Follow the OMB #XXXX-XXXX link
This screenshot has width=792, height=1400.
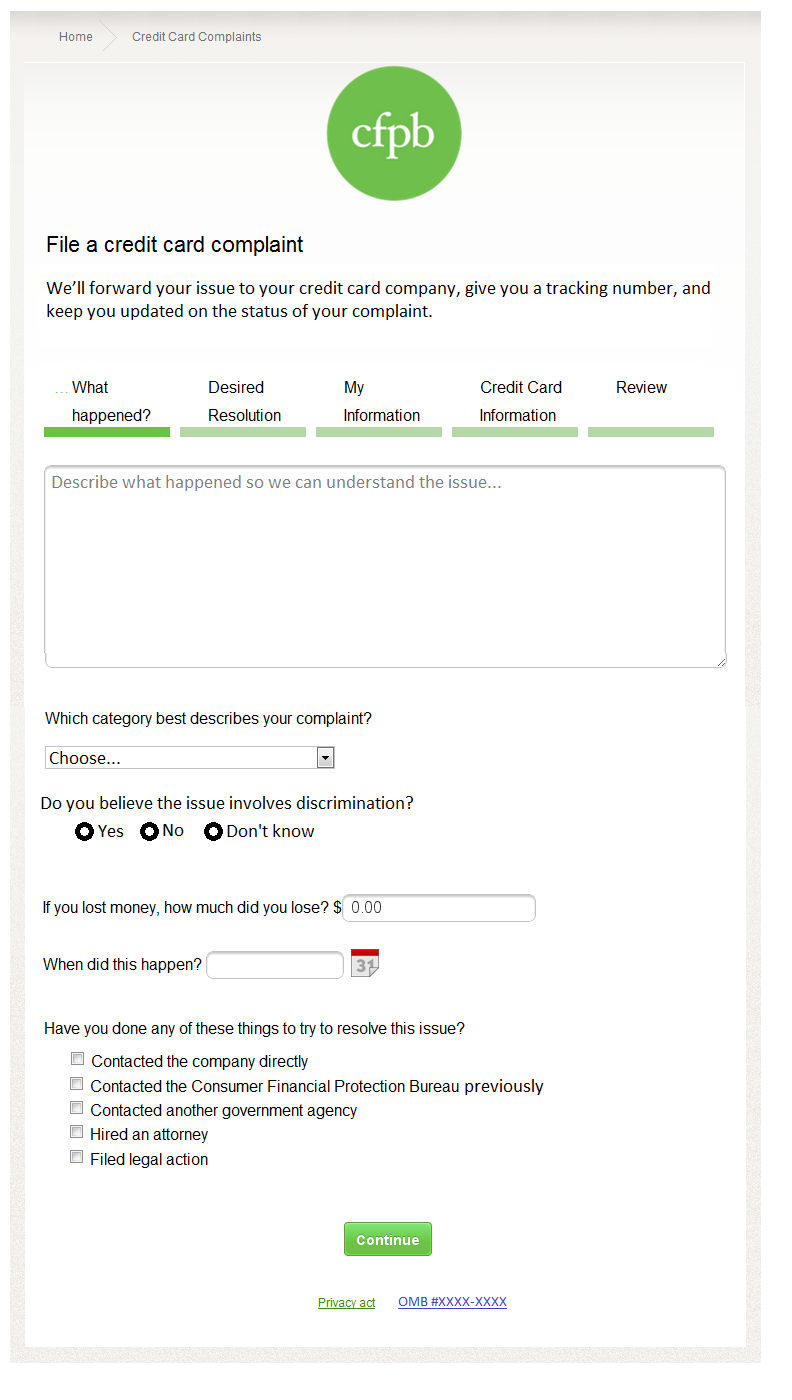[x=452, y=1302]
